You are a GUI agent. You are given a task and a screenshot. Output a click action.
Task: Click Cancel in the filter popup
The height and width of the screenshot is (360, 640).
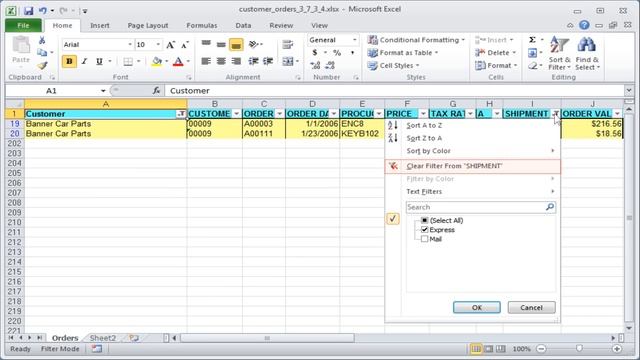pyautogui.click(x=531, y=307)
